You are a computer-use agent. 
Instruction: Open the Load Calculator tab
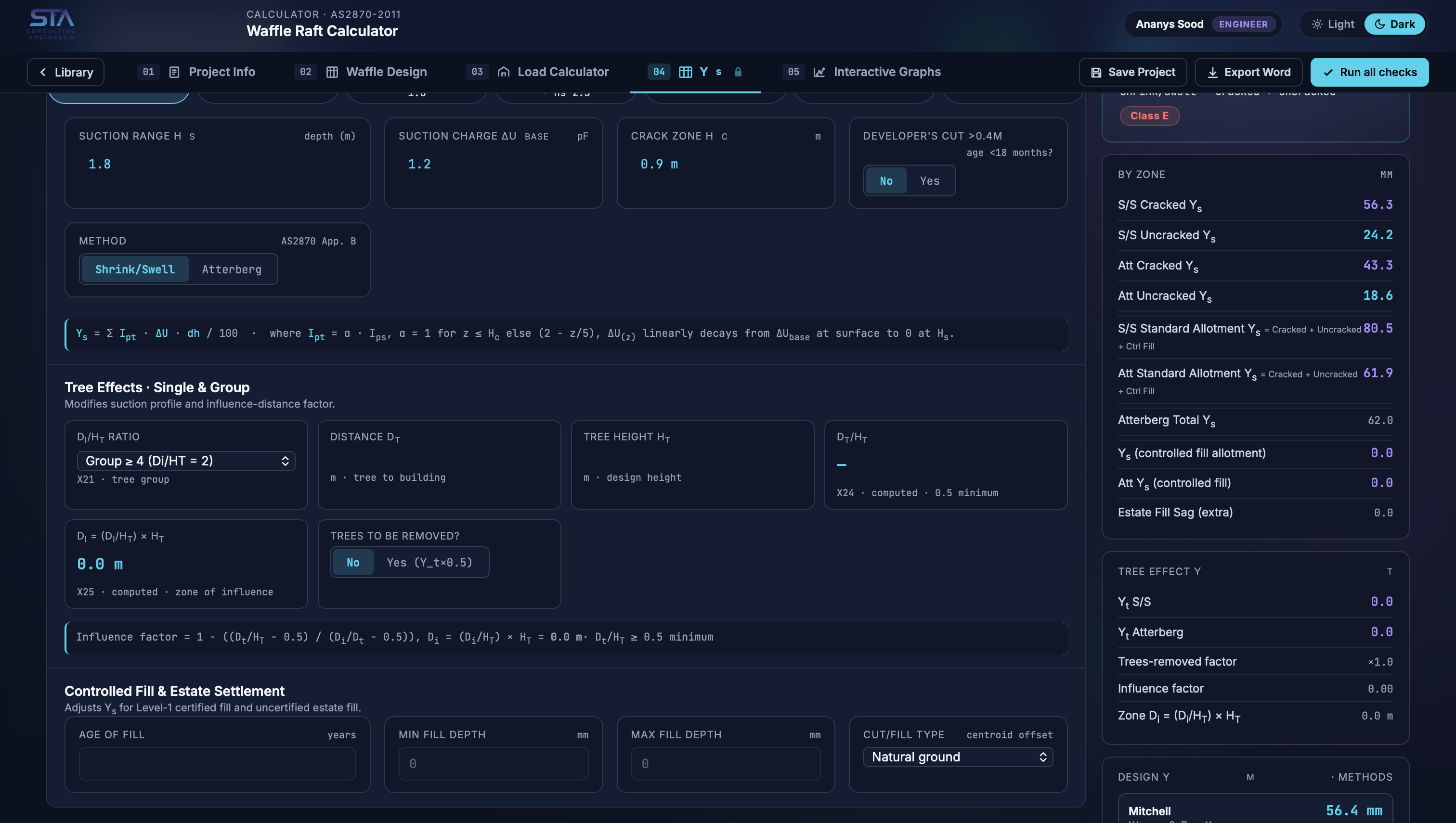[x=537, y=72]
